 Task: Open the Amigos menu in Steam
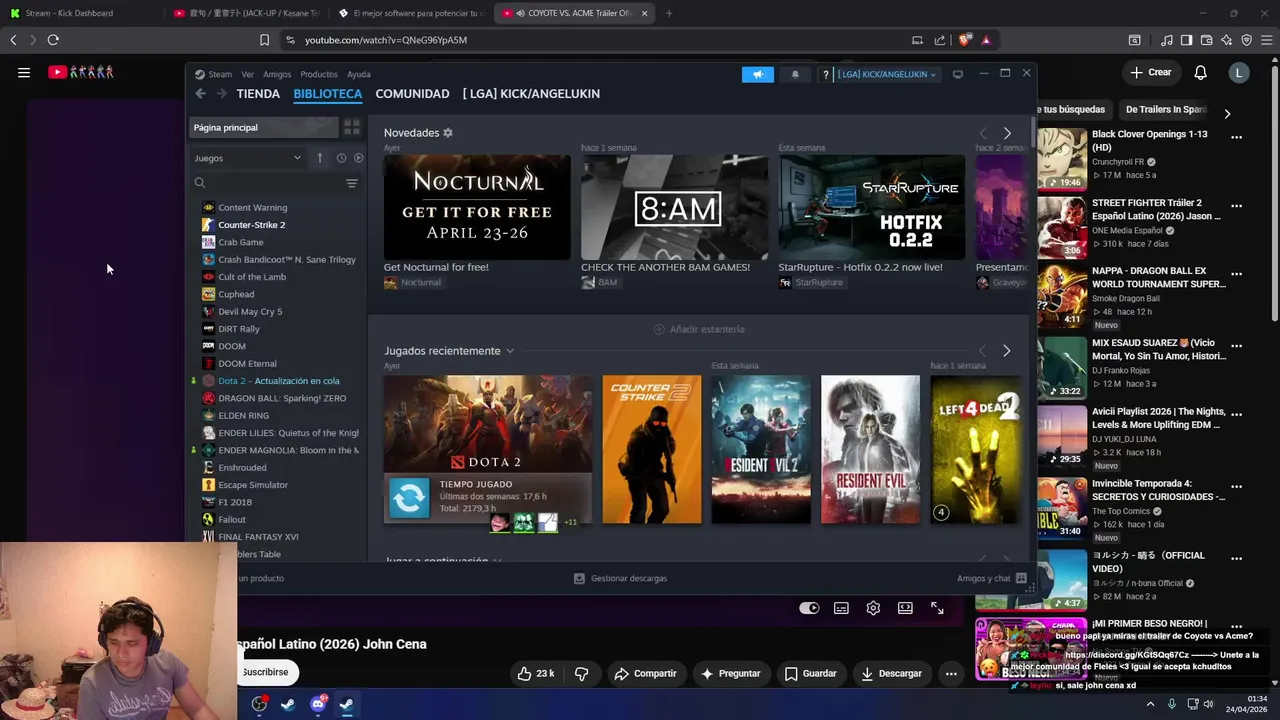[277, 74]
